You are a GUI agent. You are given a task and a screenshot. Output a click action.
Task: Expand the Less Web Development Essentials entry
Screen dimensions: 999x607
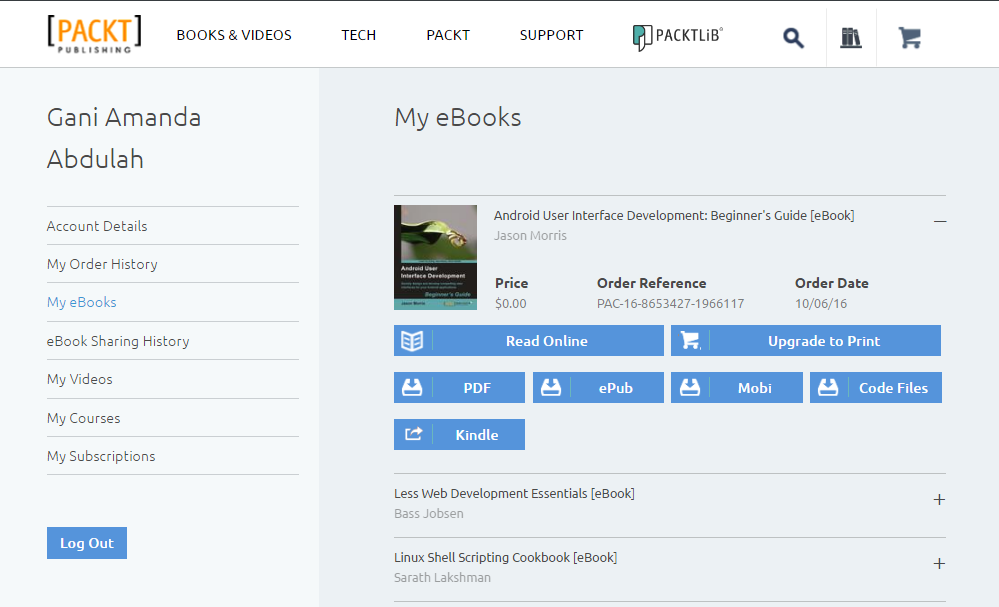click(939, 499)
